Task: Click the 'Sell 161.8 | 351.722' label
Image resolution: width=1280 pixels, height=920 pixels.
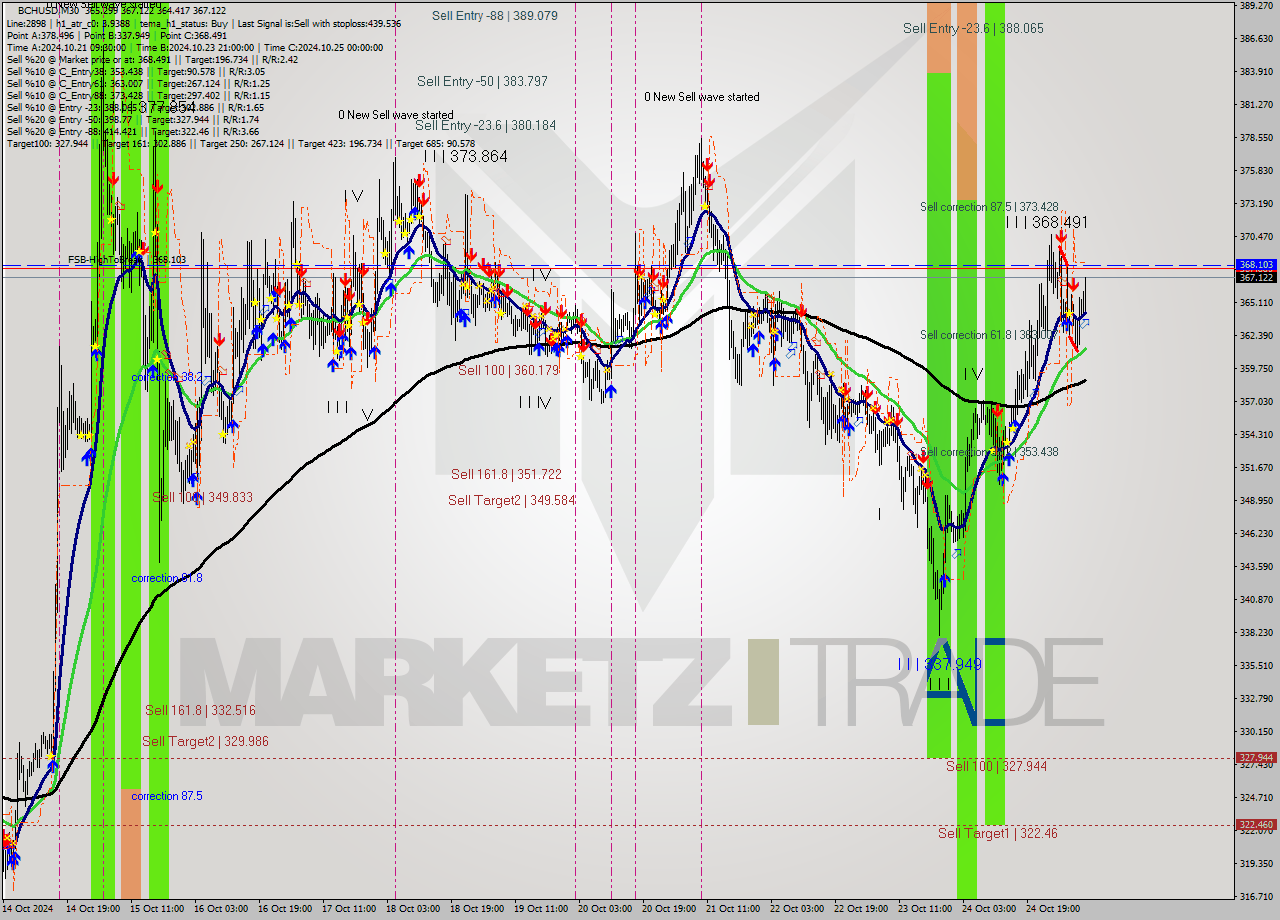Action: point(506,474)
